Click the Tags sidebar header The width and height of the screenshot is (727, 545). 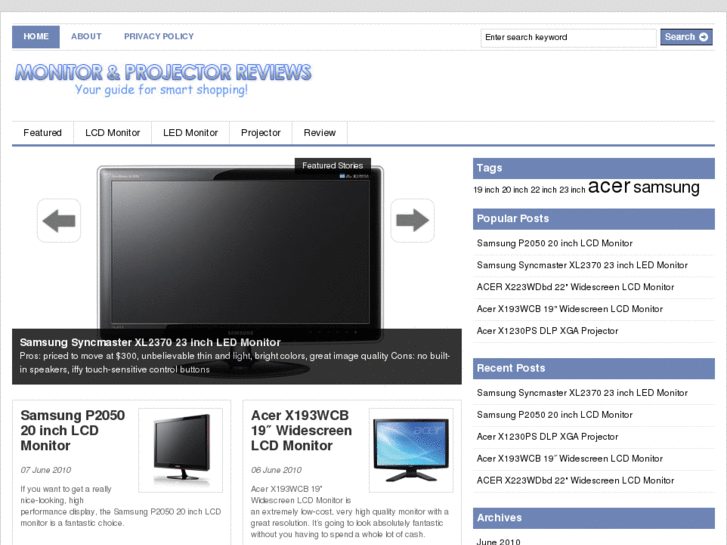coord(593,168)
